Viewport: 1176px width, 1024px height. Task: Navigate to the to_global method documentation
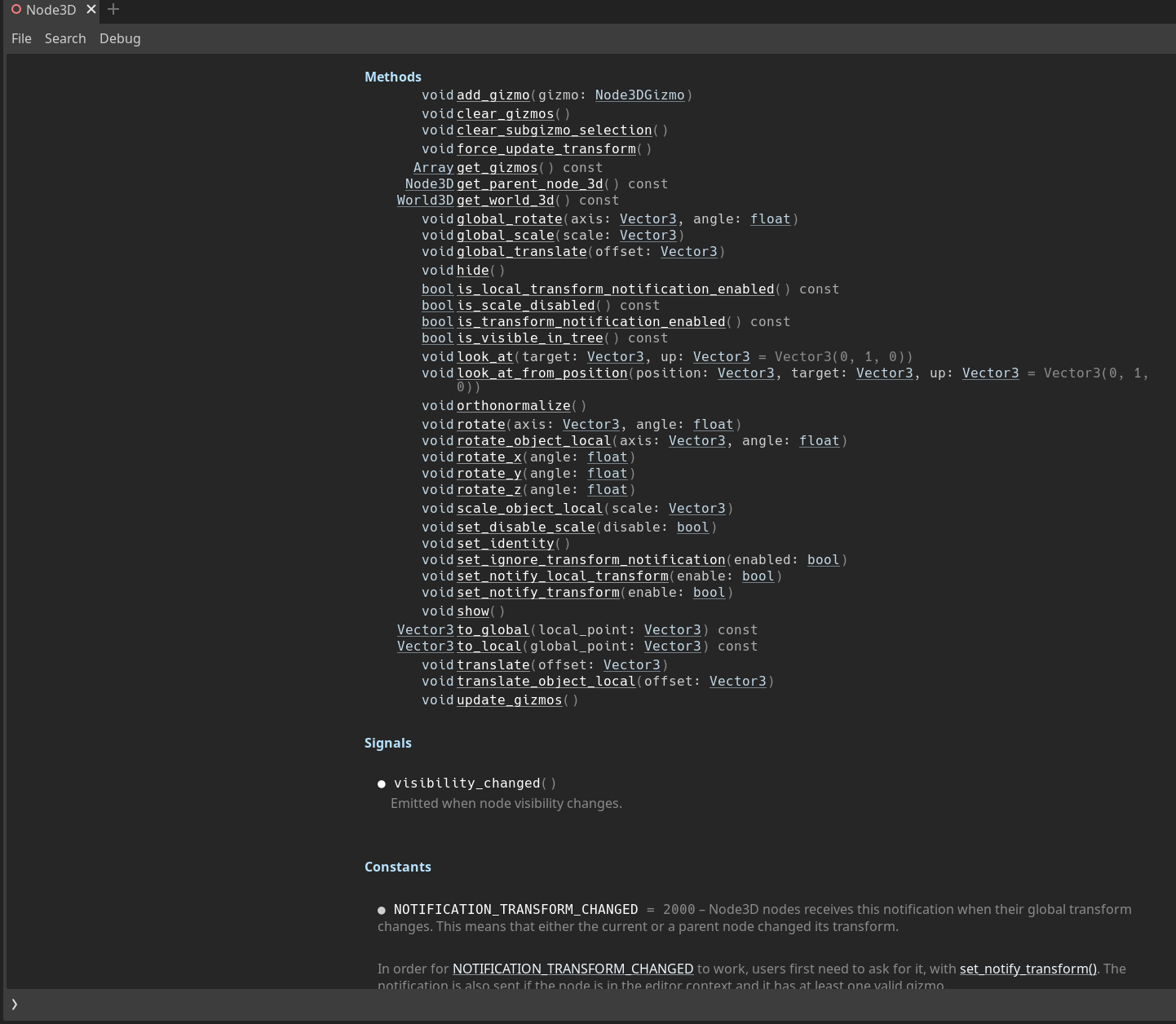[x=493, y=629]
